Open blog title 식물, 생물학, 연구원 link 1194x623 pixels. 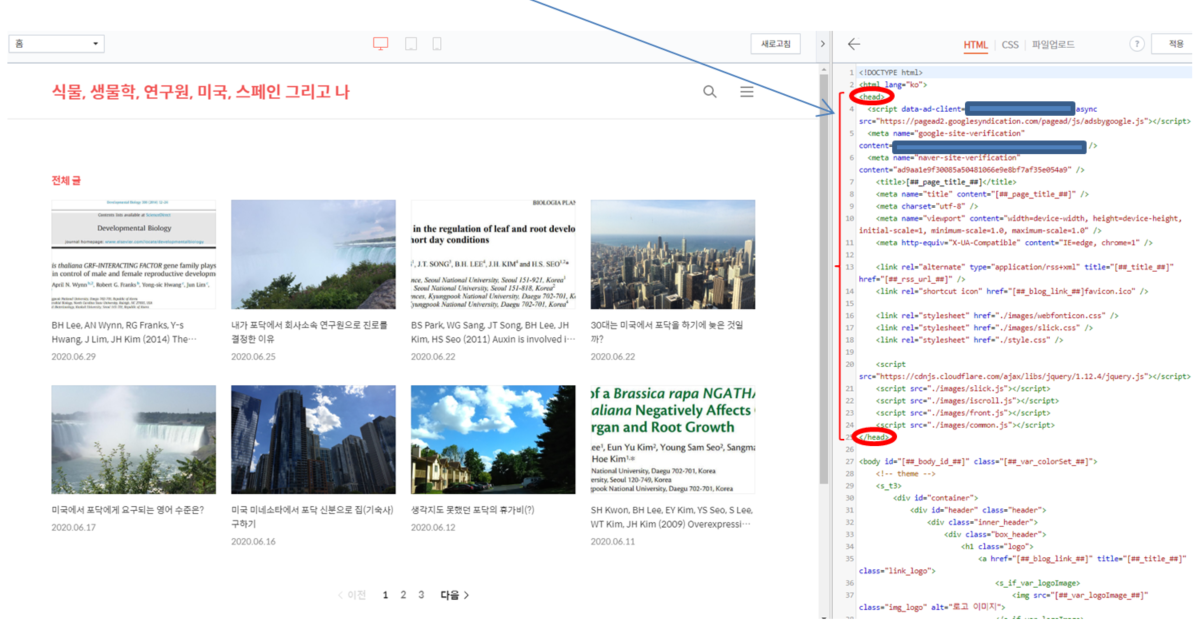pos(200,92)
